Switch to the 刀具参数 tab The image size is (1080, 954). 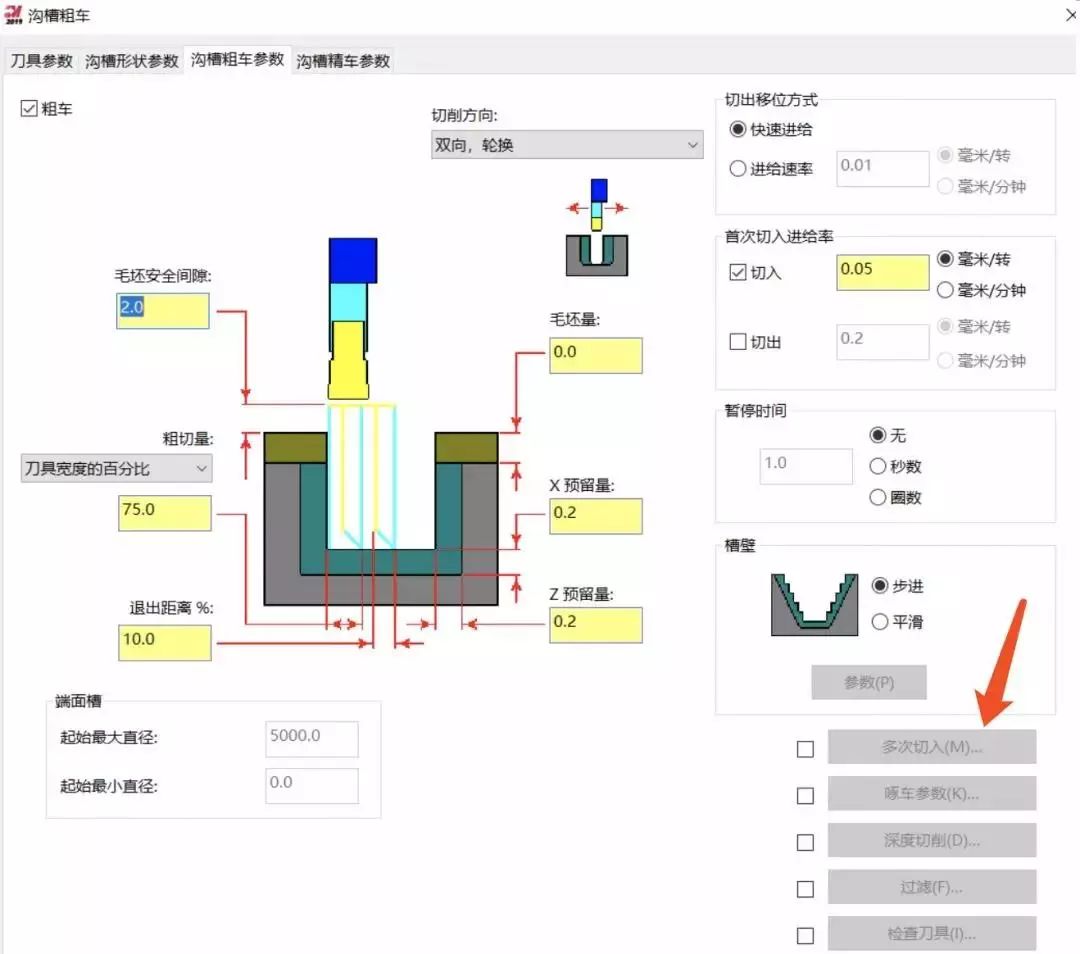click(x=42, y=61)
